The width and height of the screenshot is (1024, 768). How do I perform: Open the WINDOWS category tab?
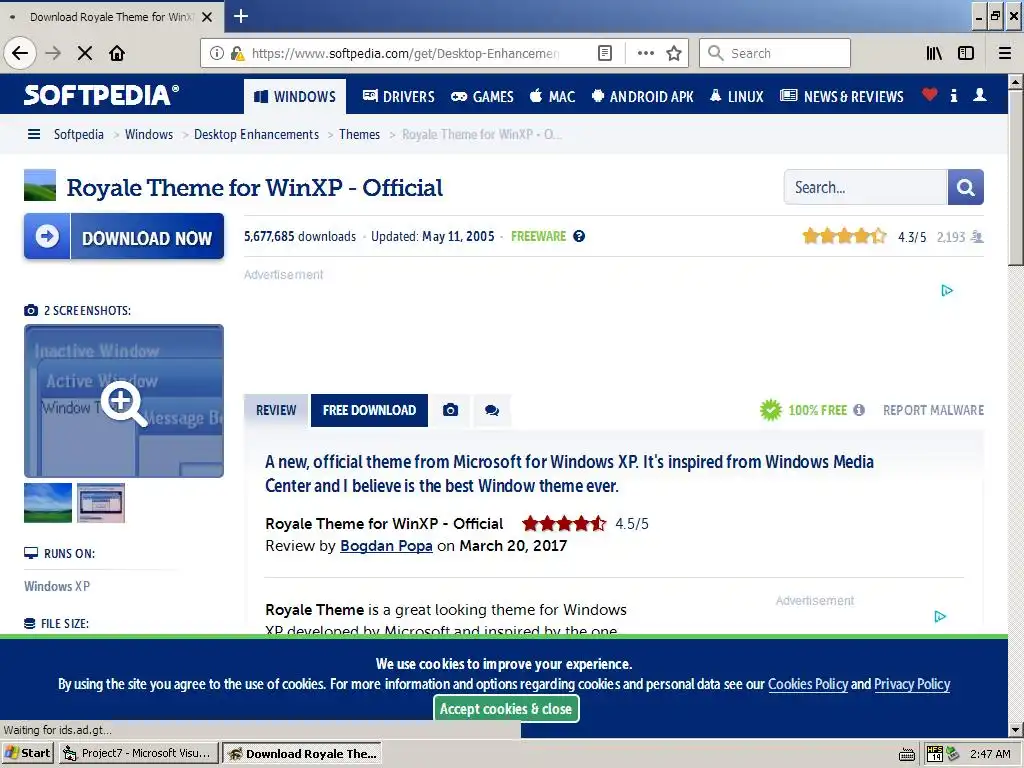(x=295, y=97)
